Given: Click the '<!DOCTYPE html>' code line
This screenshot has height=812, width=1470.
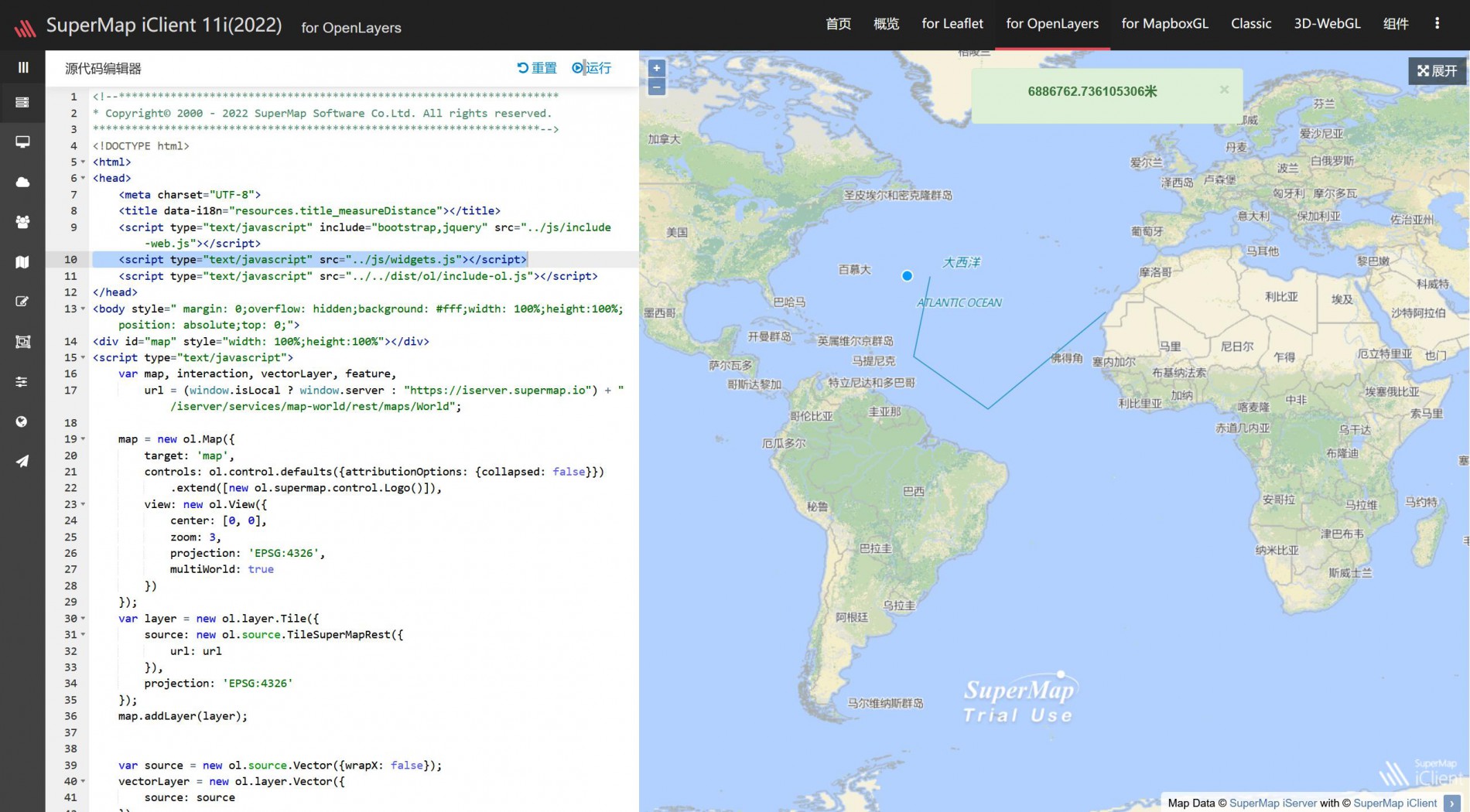Looking at the screenshot, I should (x=141, y=145).
